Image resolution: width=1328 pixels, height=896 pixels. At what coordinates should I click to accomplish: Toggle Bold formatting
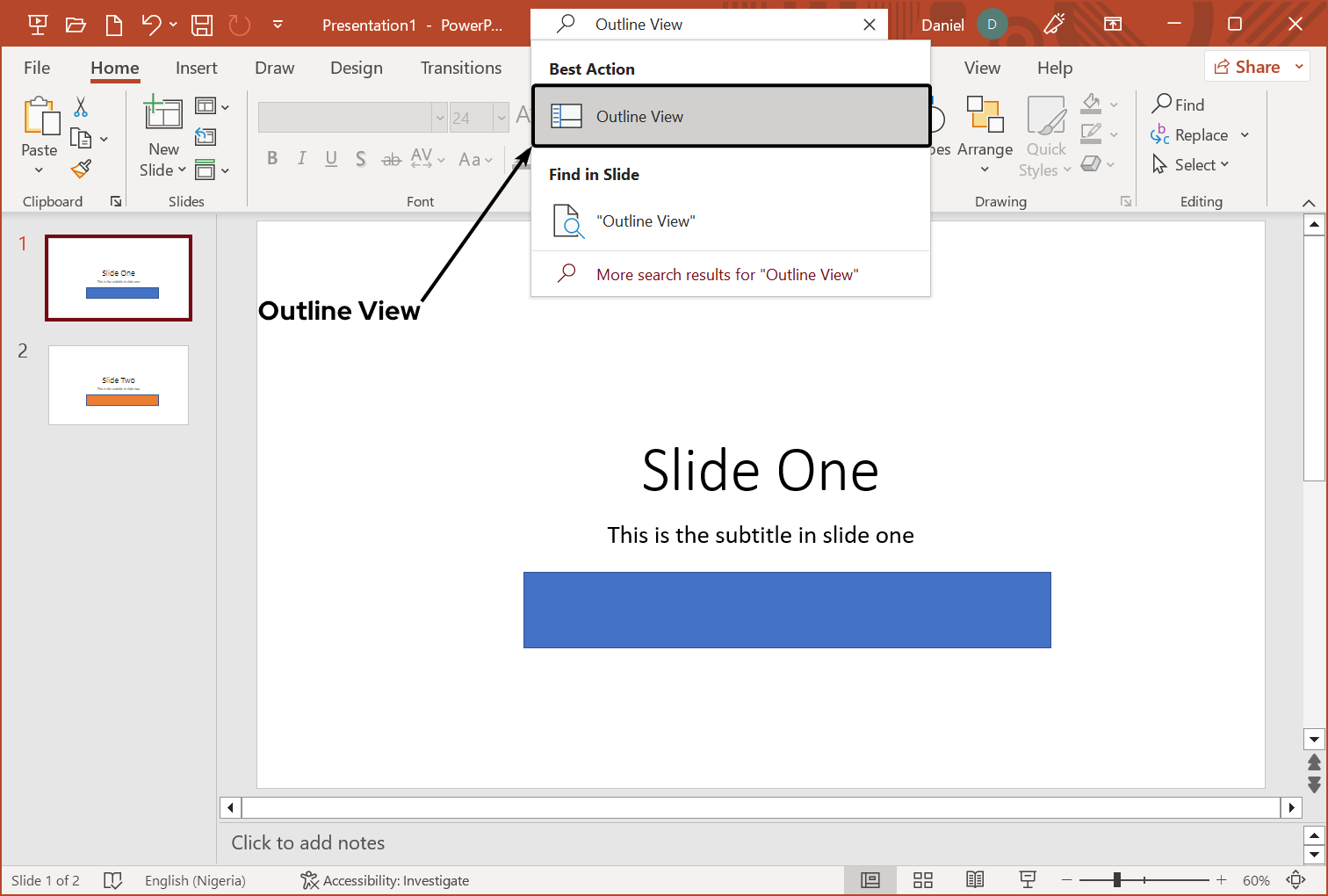point(272,158)
